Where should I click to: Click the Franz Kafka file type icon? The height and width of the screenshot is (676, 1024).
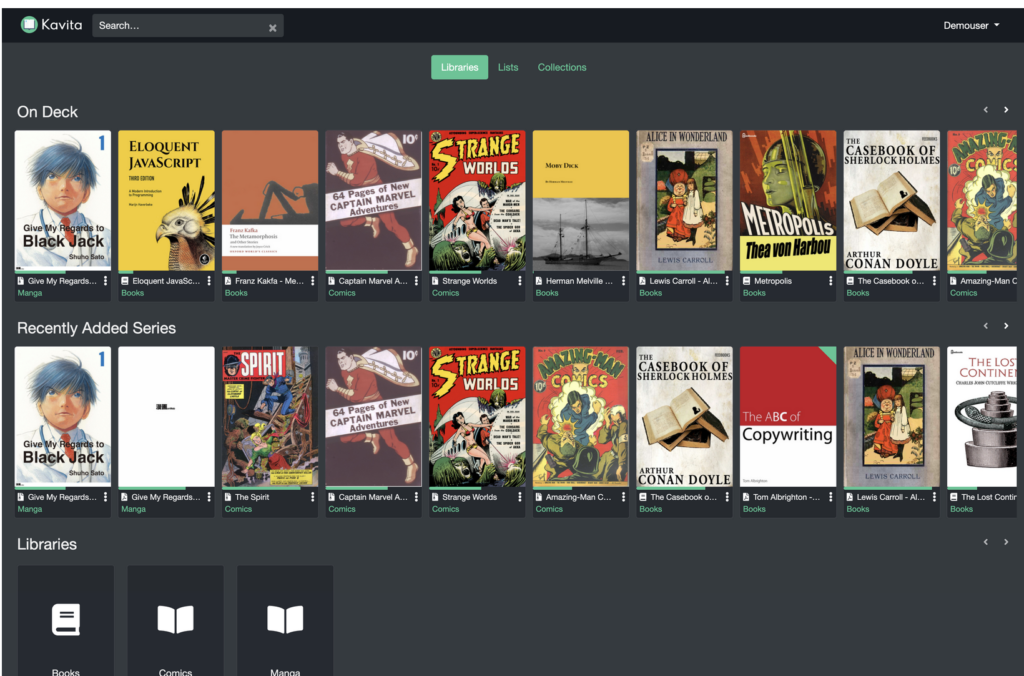[228, 281]
